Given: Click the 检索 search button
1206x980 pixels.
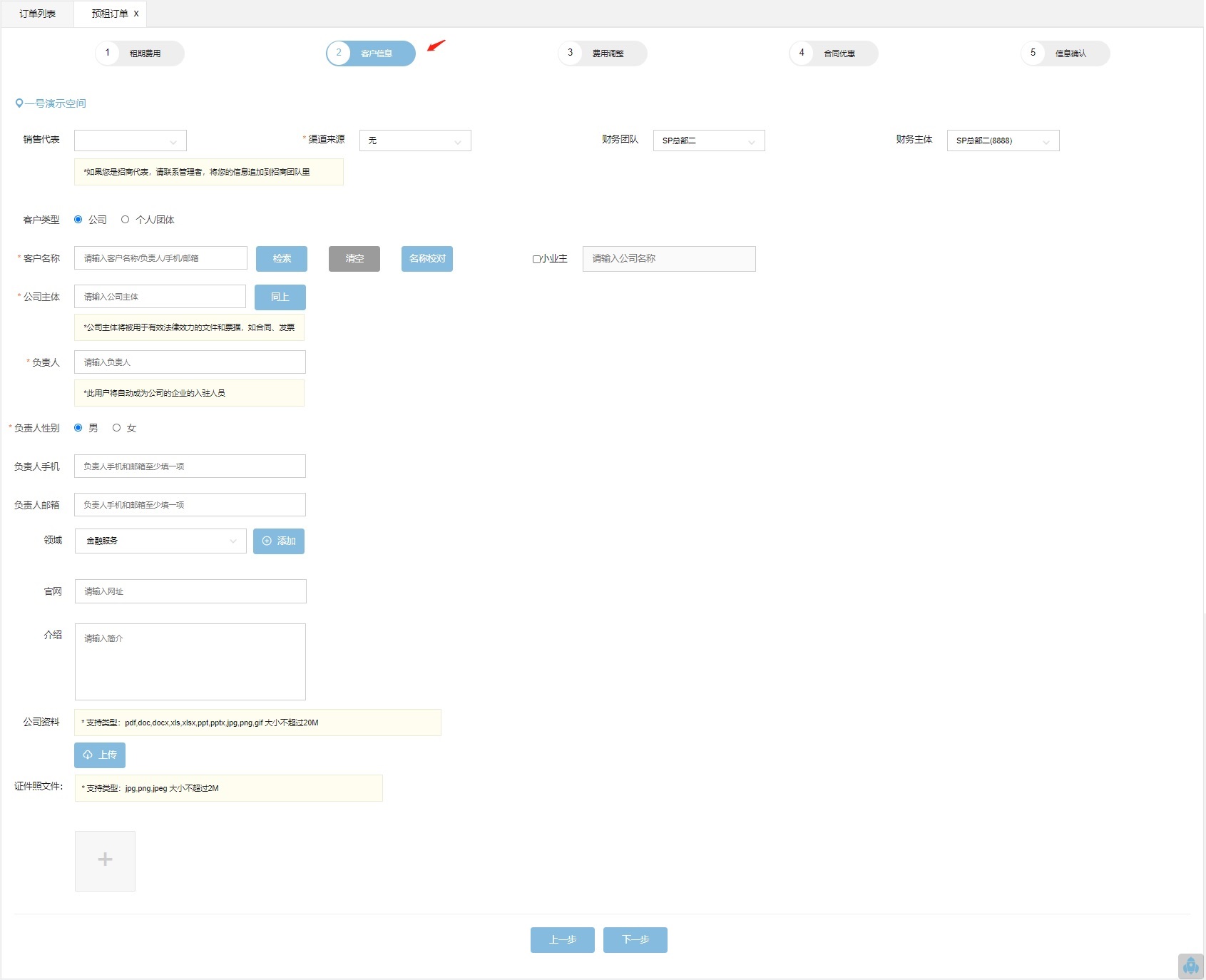Looking at the screenshot, I should click(x=282, y=259).
